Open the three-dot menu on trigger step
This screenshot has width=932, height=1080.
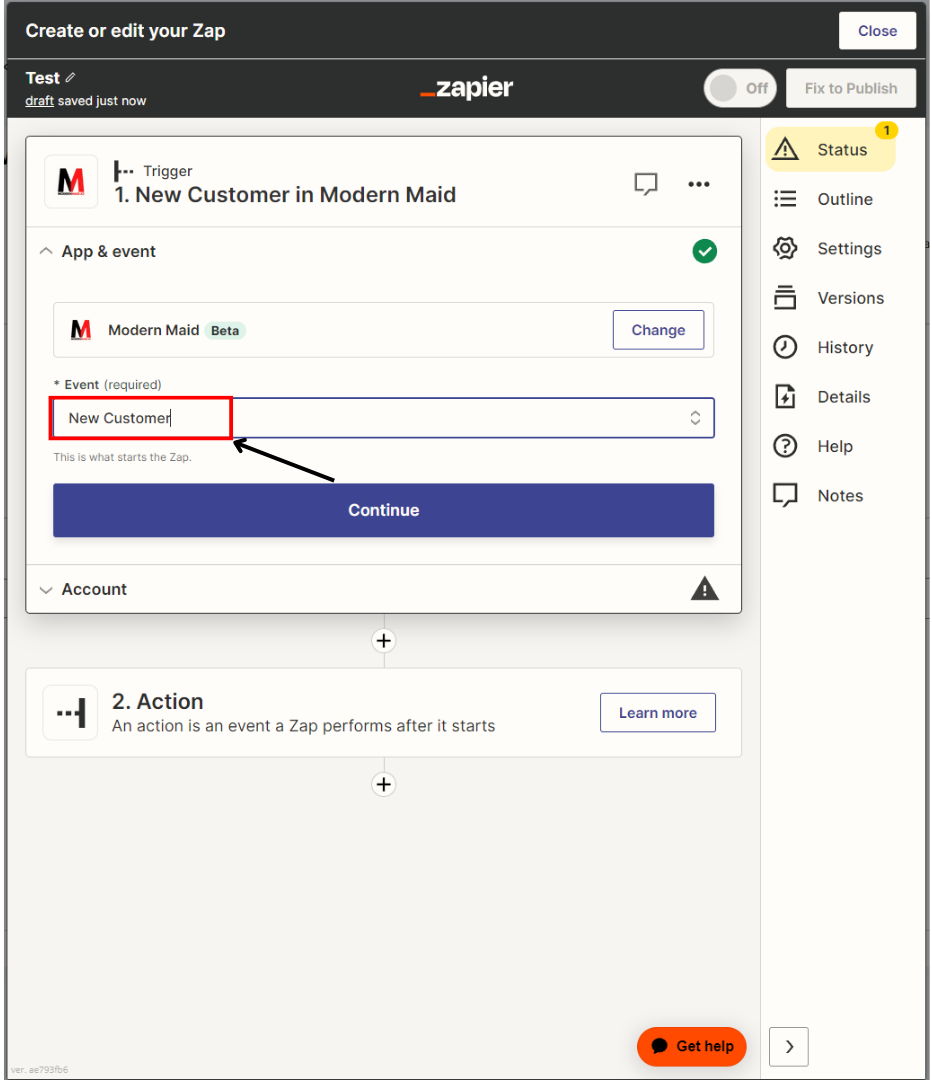(698, 184)
